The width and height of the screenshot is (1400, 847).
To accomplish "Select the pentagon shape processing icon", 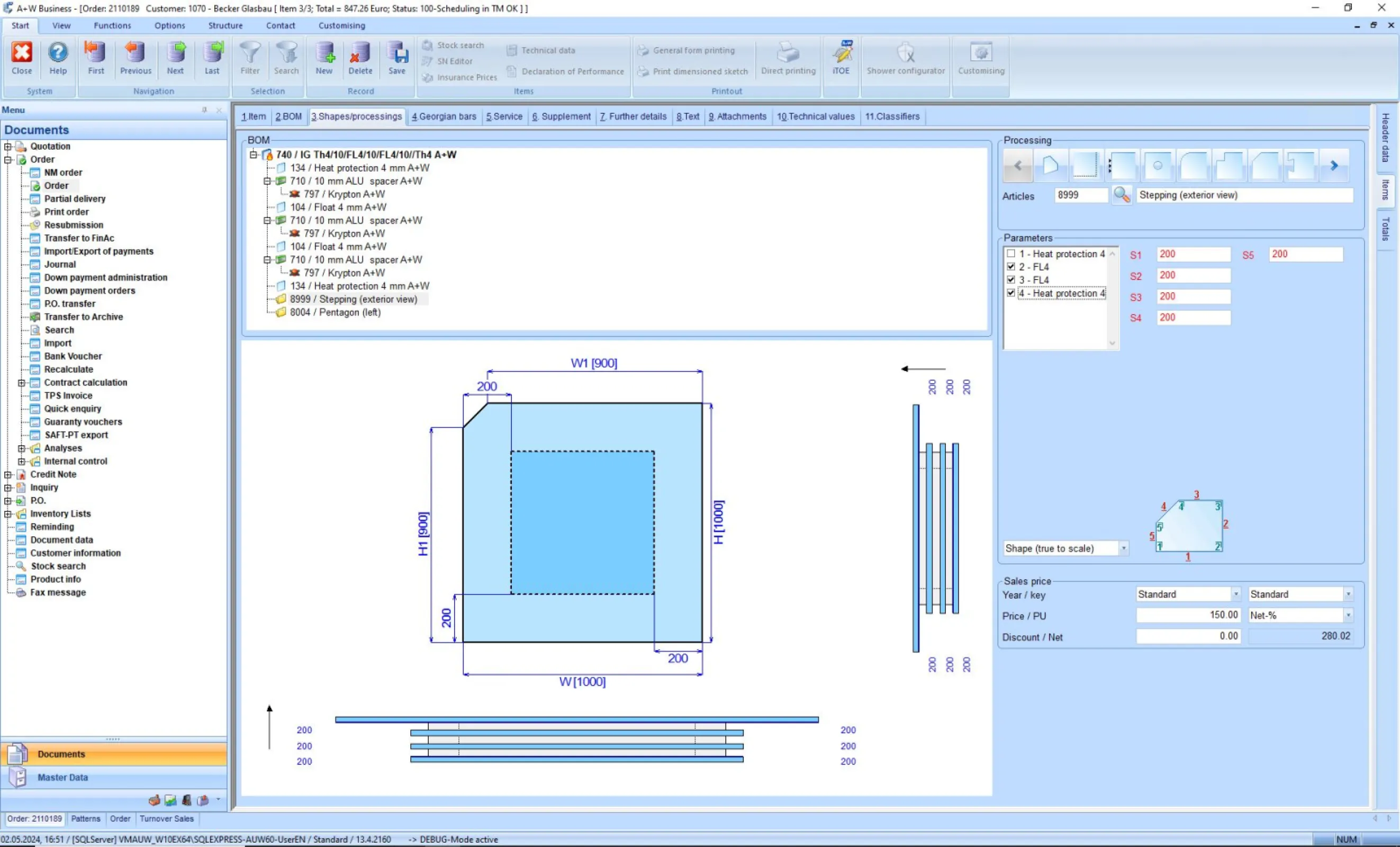I will tap(1050, 166).
